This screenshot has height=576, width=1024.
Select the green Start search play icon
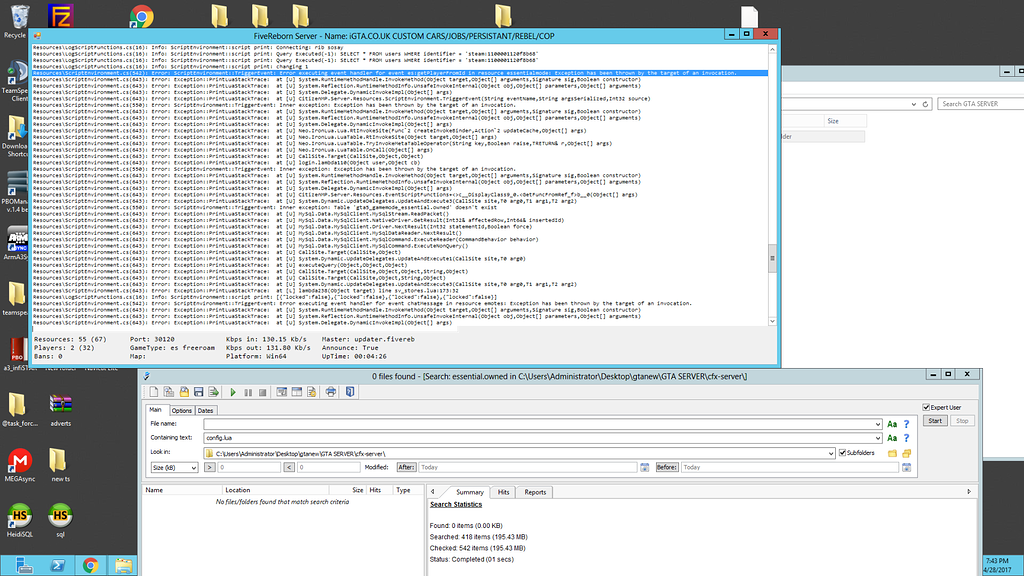[234, 392]
